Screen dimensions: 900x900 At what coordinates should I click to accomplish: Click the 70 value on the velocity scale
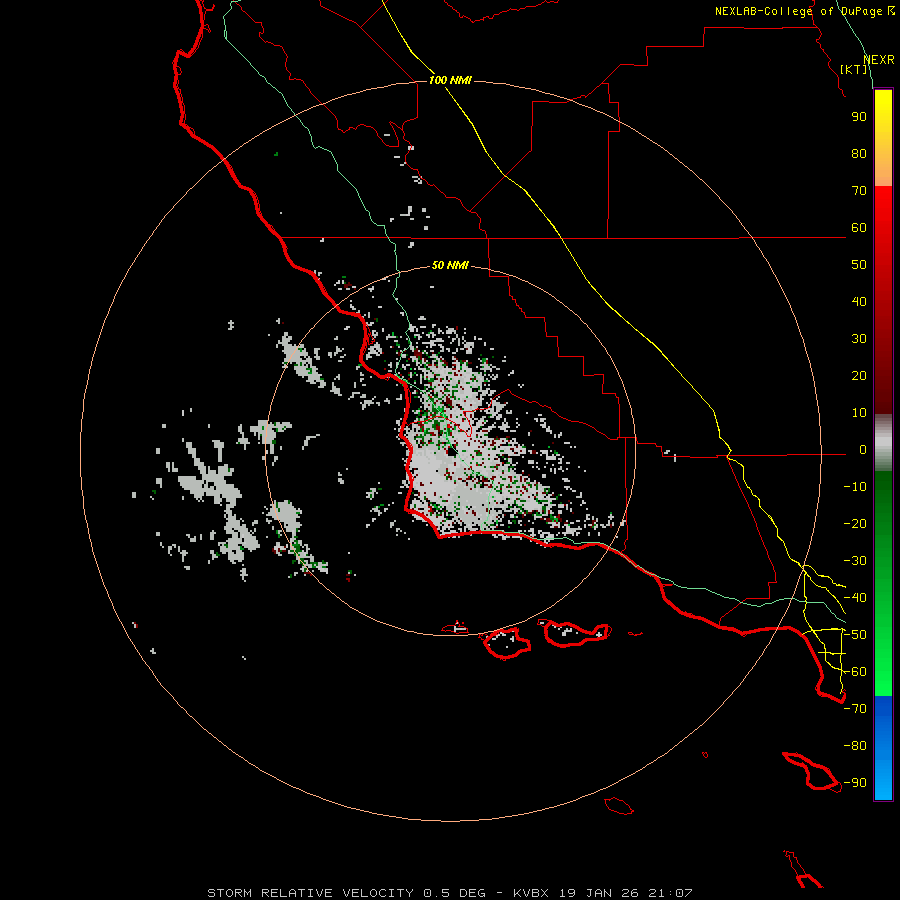pyautogui.click(x=859, y=191)
